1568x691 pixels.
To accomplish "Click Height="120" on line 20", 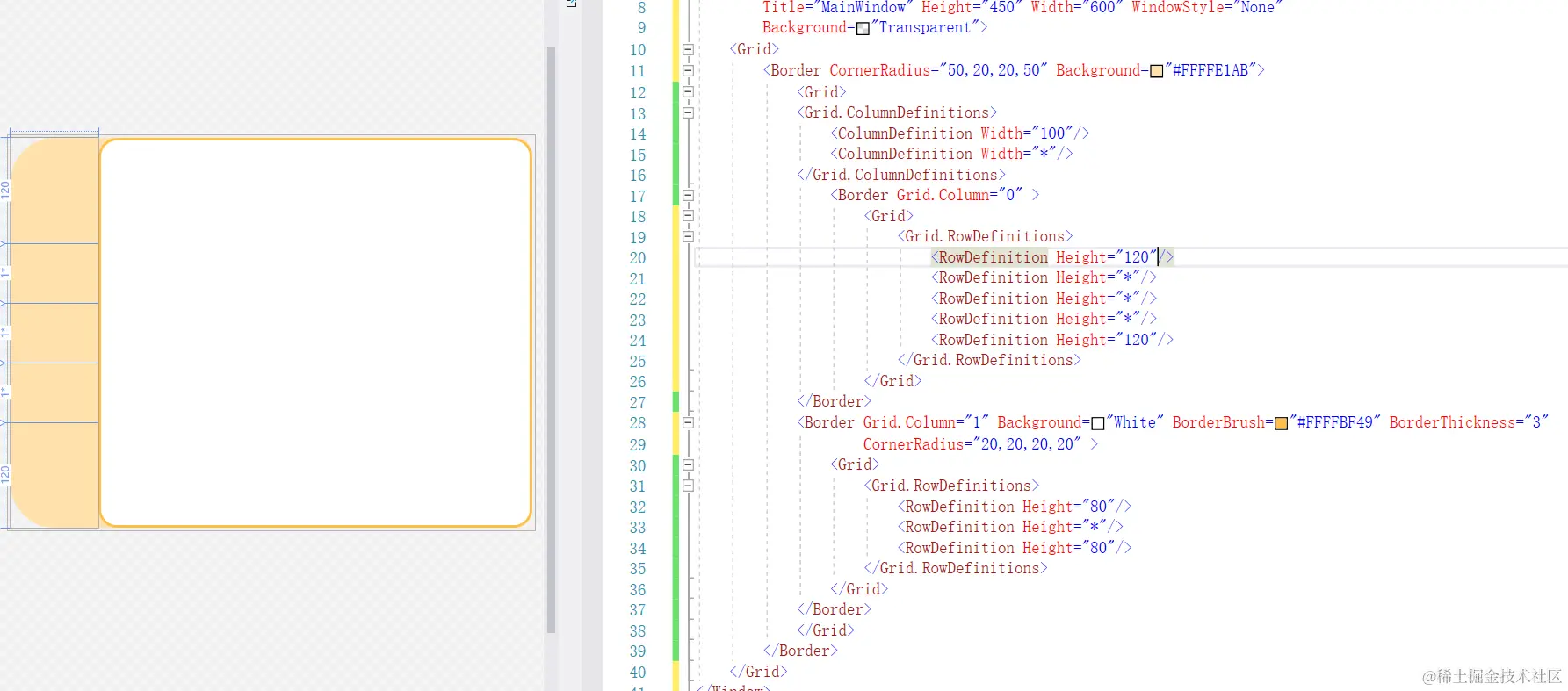I will 1107,257.
